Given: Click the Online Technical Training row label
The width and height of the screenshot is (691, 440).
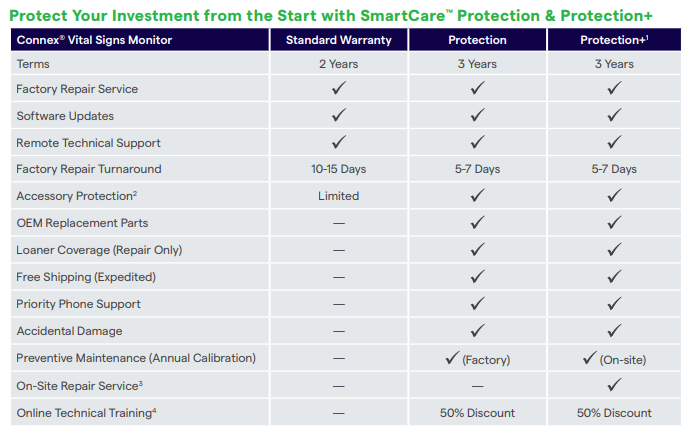Looking at the screenshot, I should 86,412.
